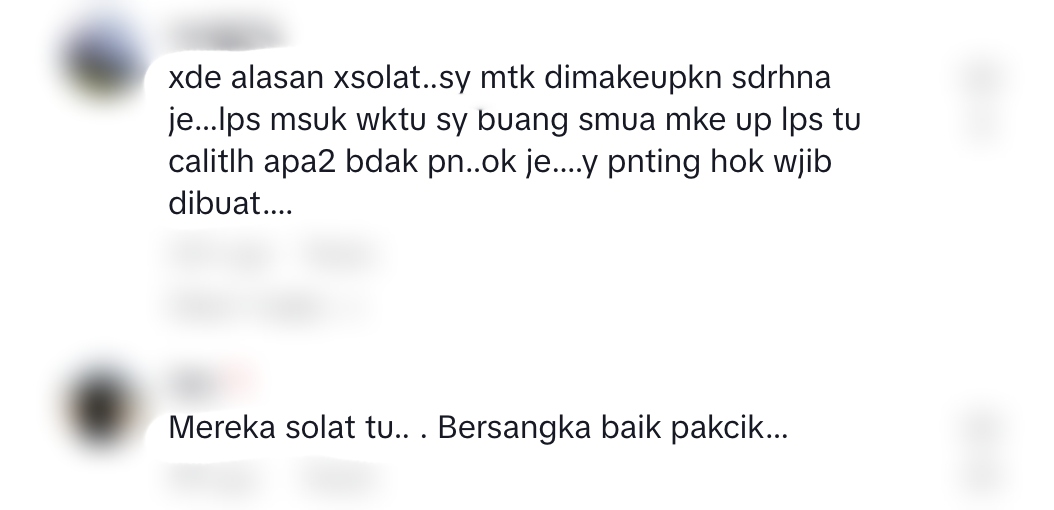
Task: Tap Reply under the 'Bersangka baik pakcik' comment
Action: click(x=338, y=479)
